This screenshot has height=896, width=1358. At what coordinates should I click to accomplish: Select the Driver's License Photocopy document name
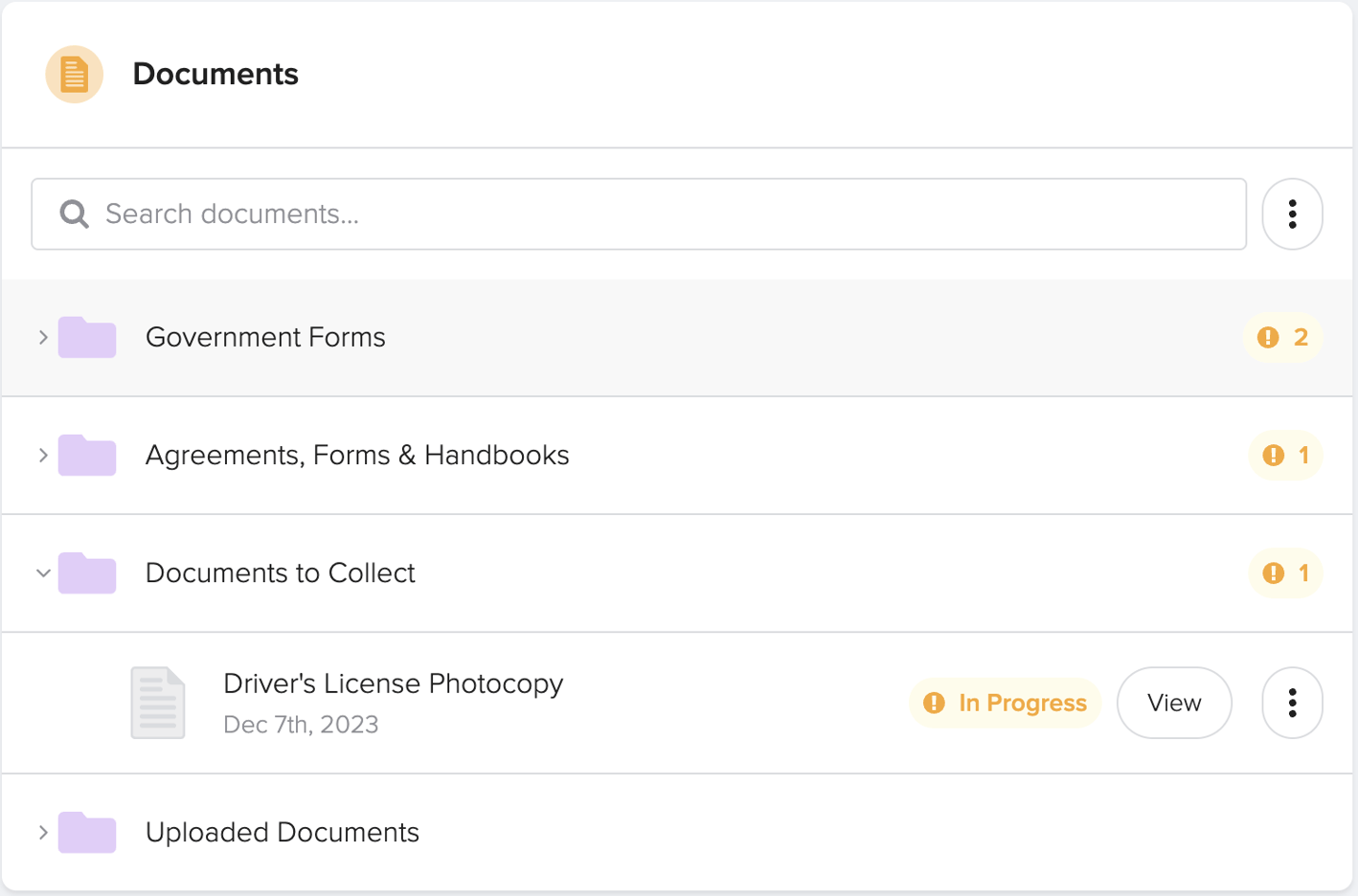click(393, 683)
